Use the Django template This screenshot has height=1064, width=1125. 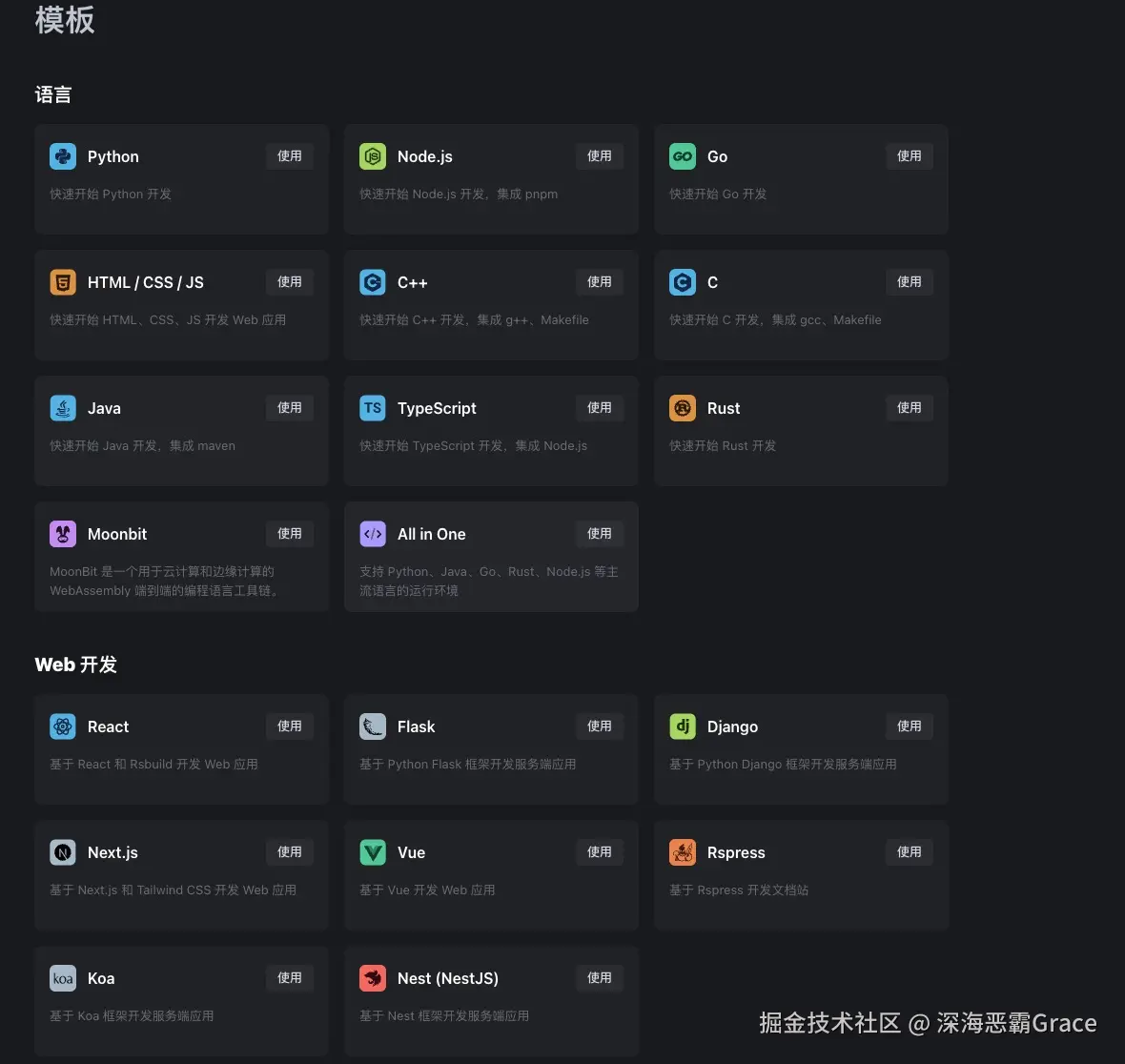click(910, 726)
